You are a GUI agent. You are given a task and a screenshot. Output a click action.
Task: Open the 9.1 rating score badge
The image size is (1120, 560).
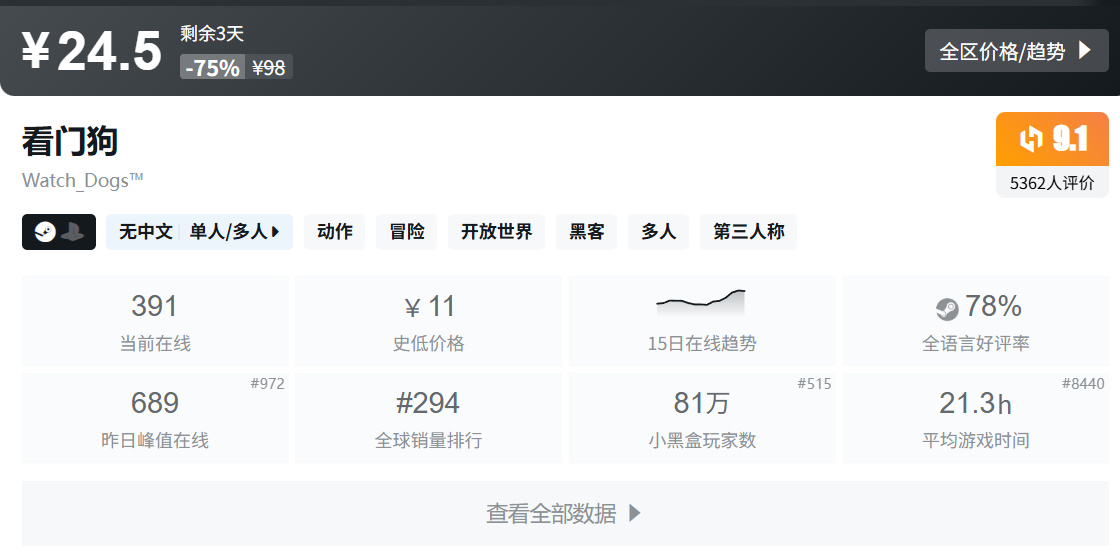pyautogui.click(x=1053, y=139)
